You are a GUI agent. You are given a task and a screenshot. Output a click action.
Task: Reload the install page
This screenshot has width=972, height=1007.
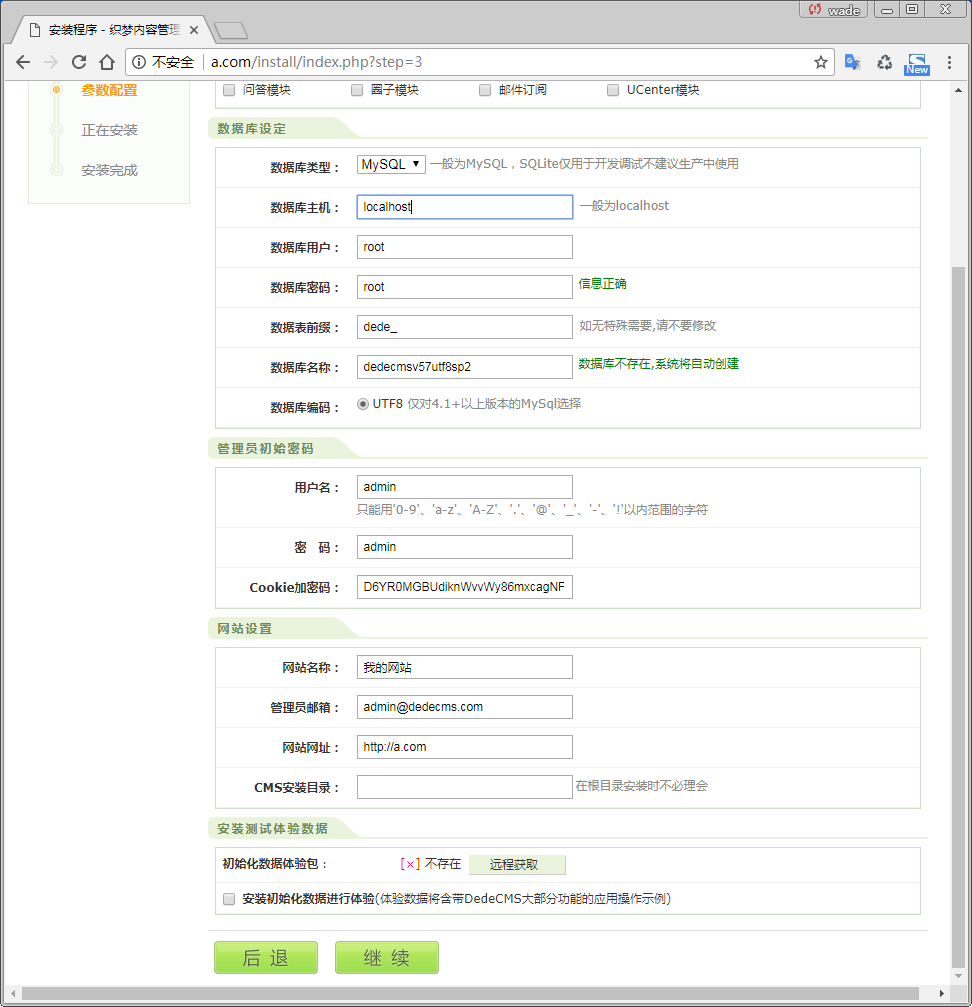pyautogui.click(x=79, y=62)
